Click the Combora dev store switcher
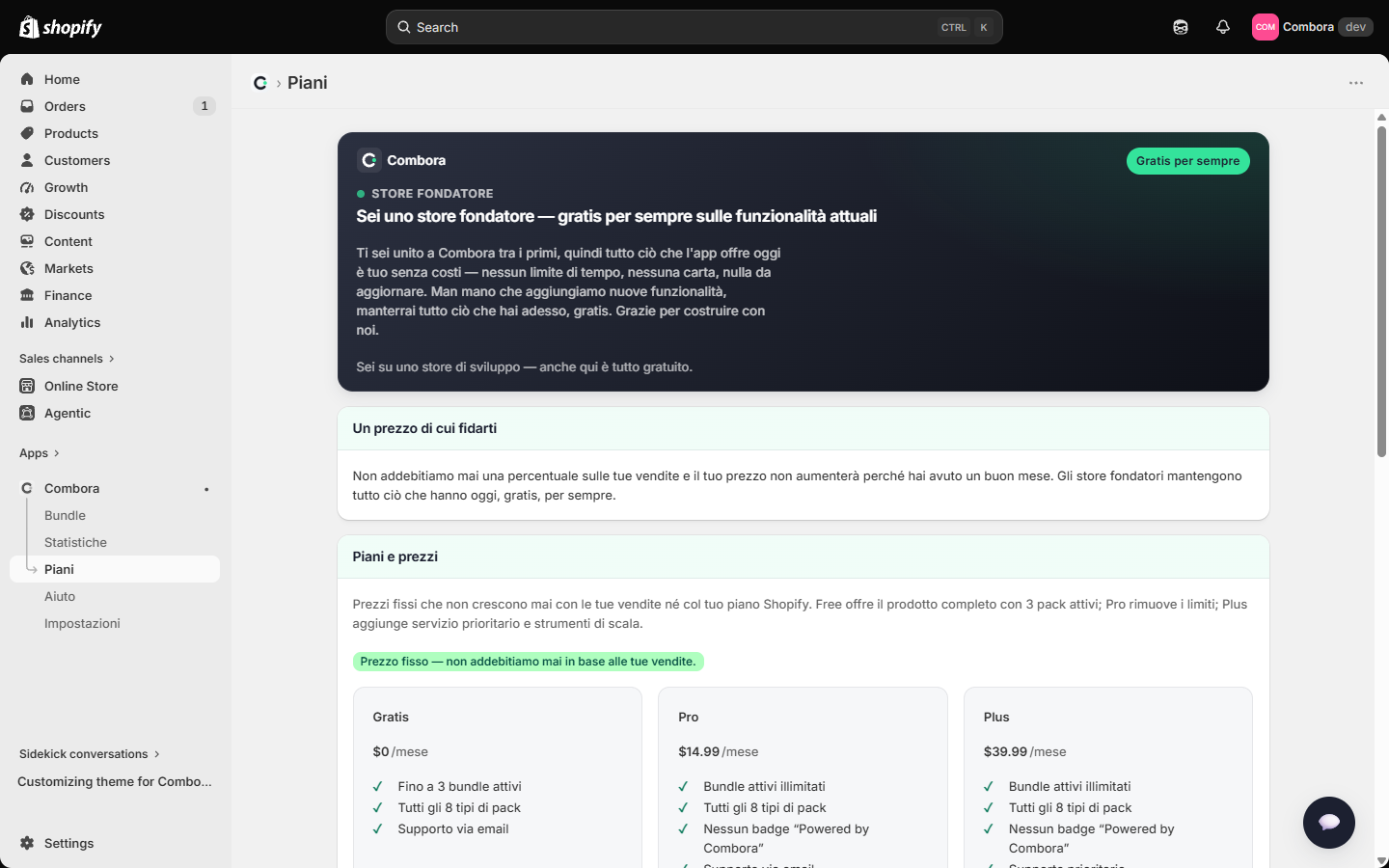The width and height of the screenshot is (1389, 868). coord(1313,27)
